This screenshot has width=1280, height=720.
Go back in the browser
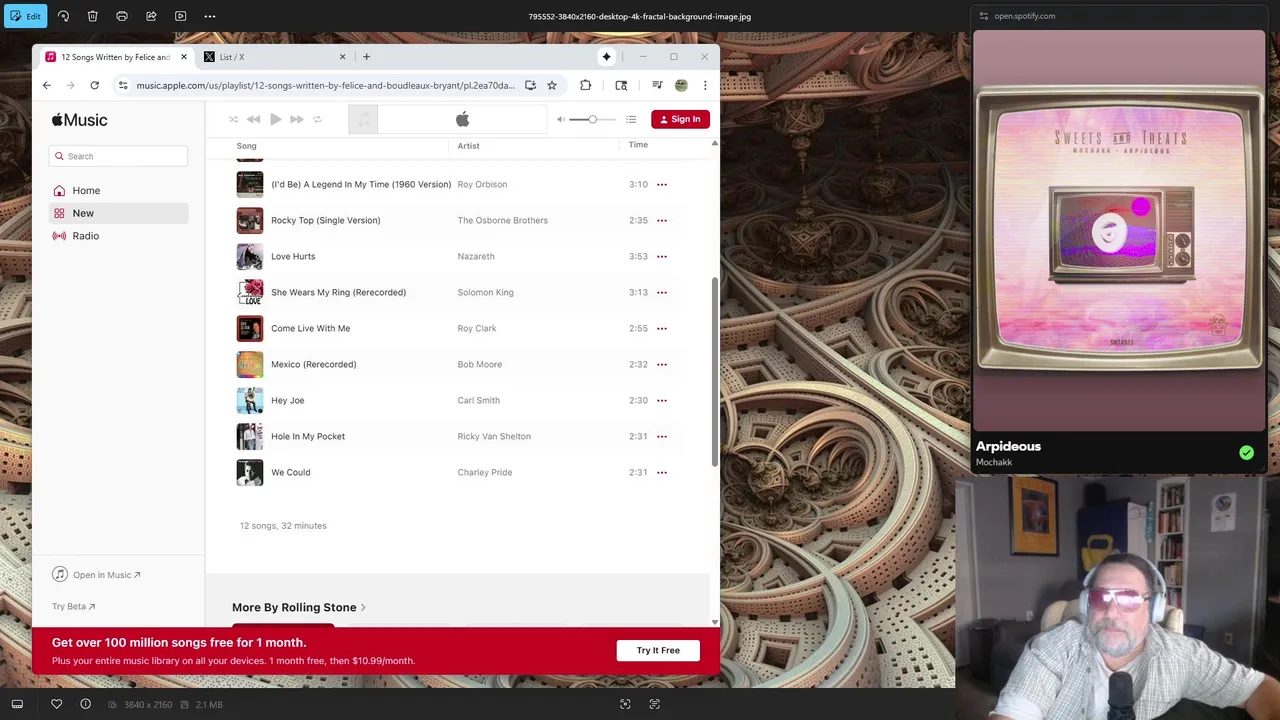pyautogui.click(x=47, y=85)
